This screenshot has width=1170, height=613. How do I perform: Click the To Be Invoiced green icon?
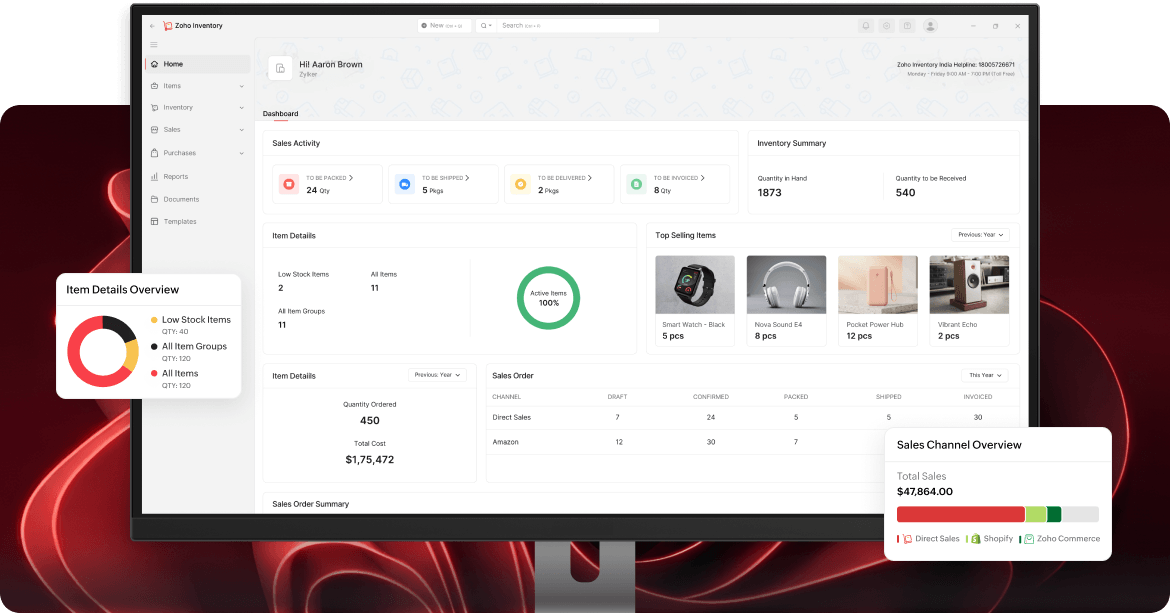click(636, 184)
